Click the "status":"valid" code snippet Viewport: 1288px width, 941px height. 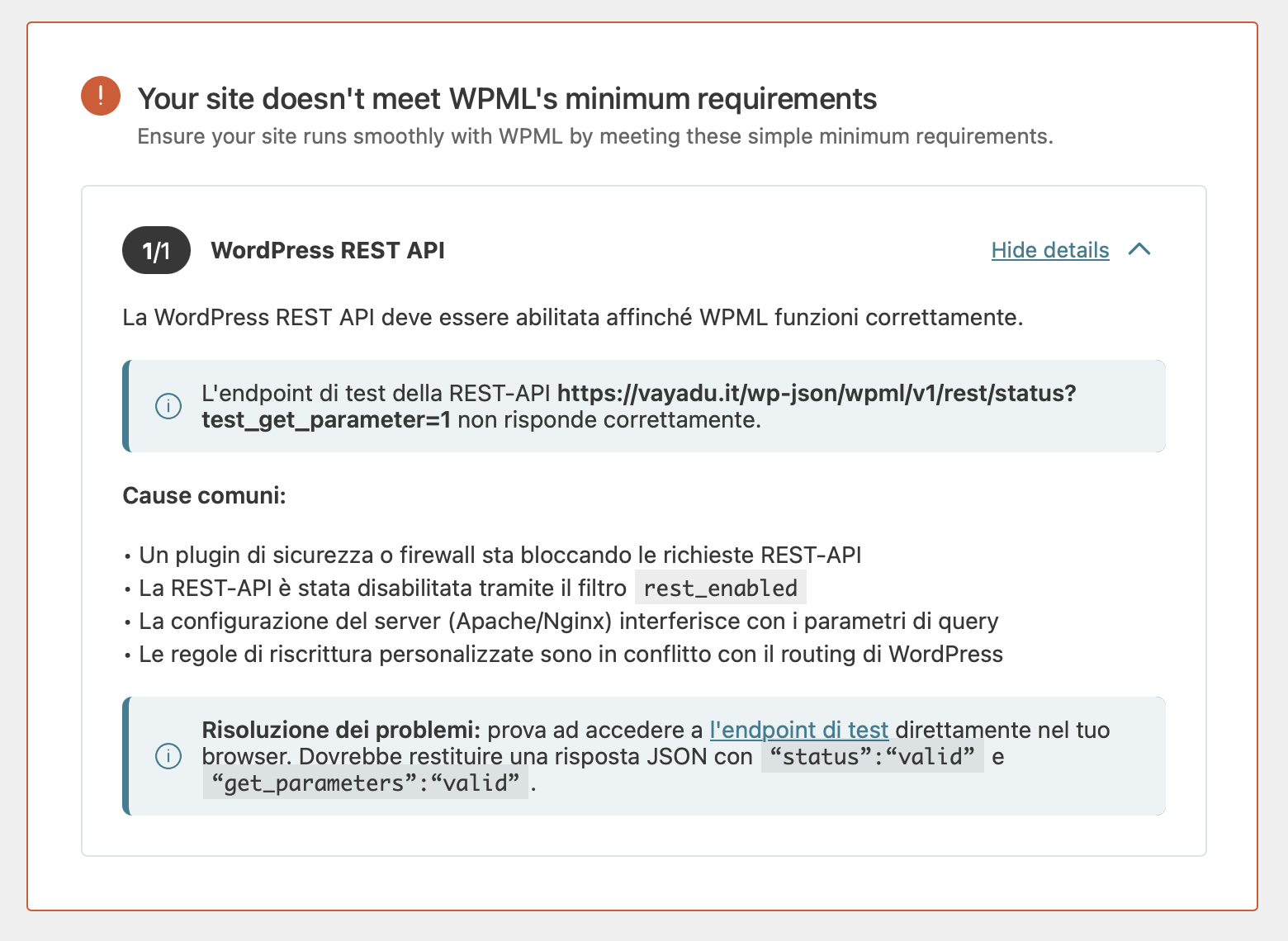point(872,756)
